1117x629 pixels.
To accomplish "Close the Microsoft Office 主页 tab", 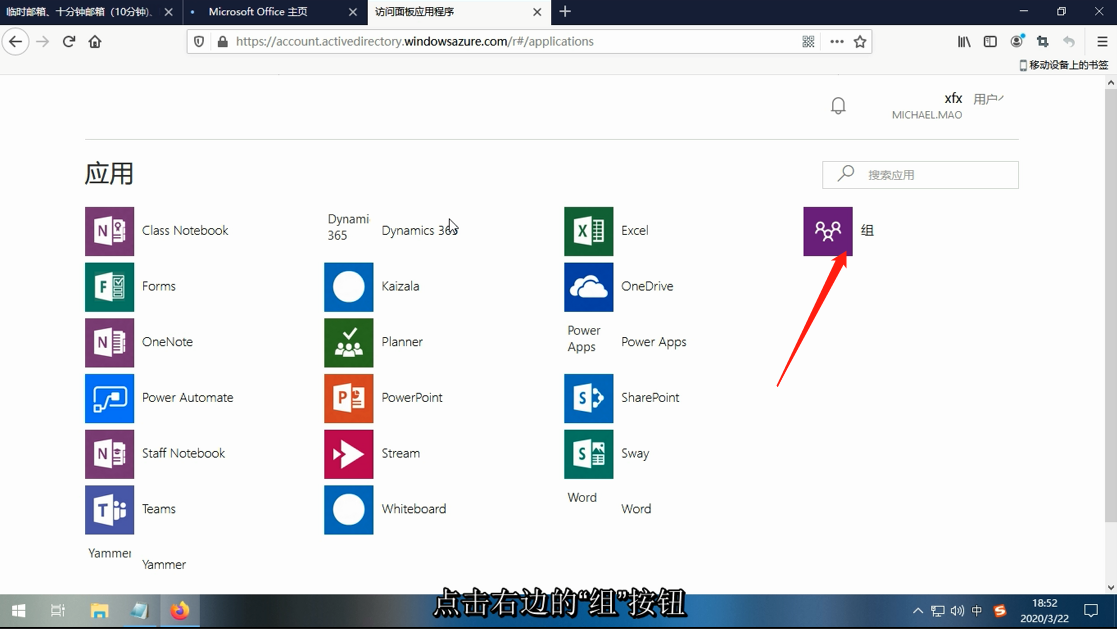I will [x=353, y=12].
